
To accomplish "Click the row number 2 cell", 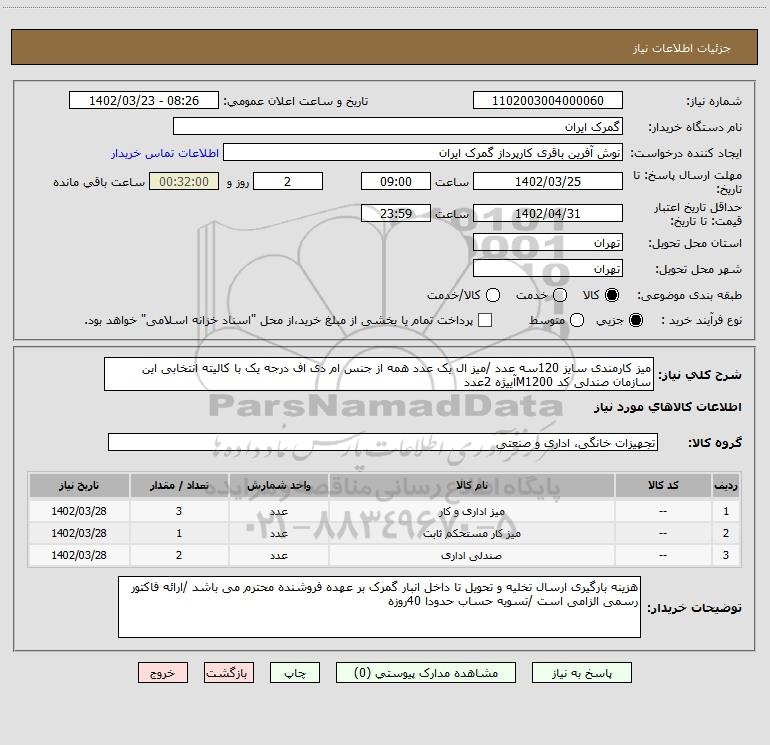I will [726, 533].
